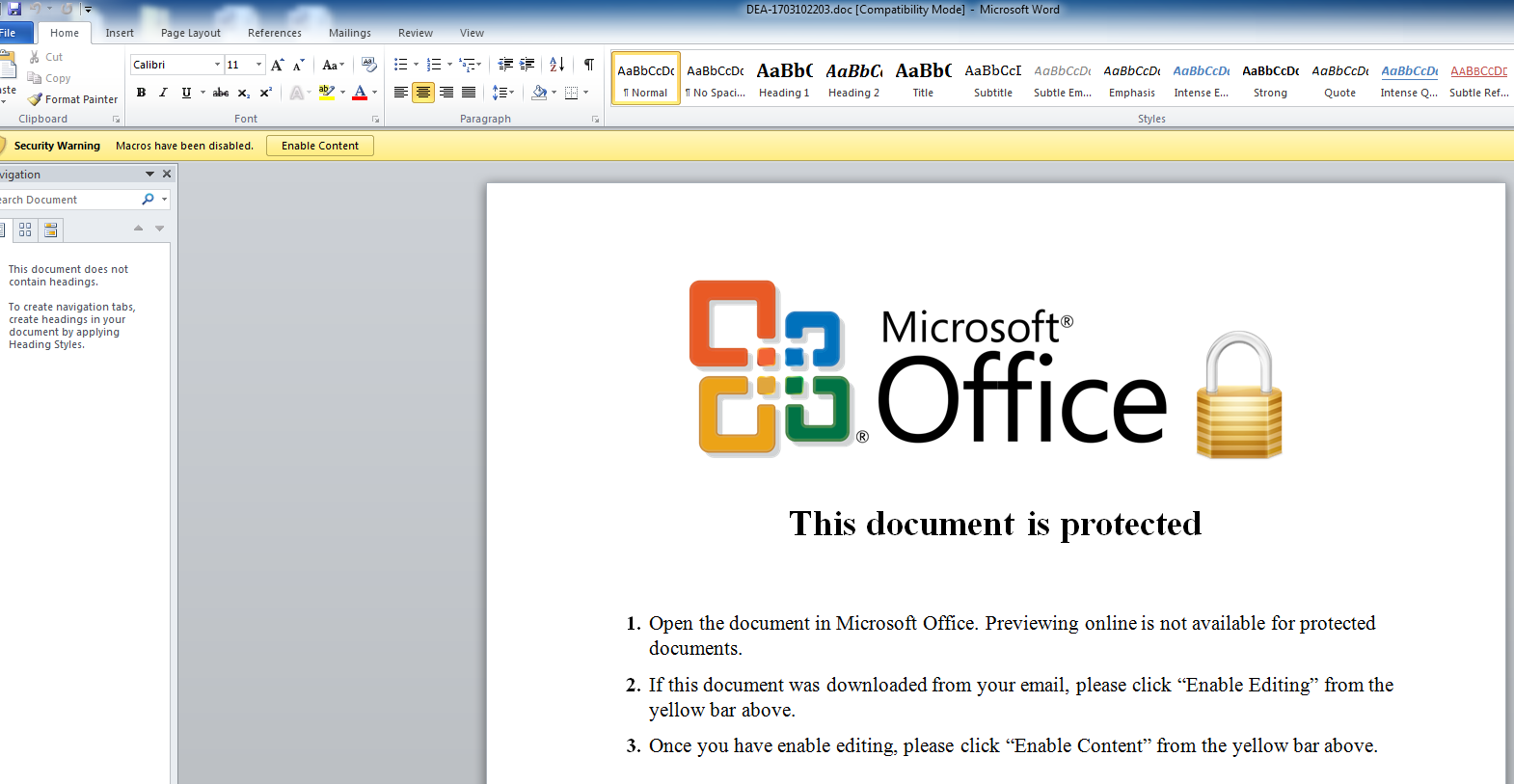Show paragraph marks with the pilcrow icon
Viewport: 1514px width, 784px height.
coord(588,65)
